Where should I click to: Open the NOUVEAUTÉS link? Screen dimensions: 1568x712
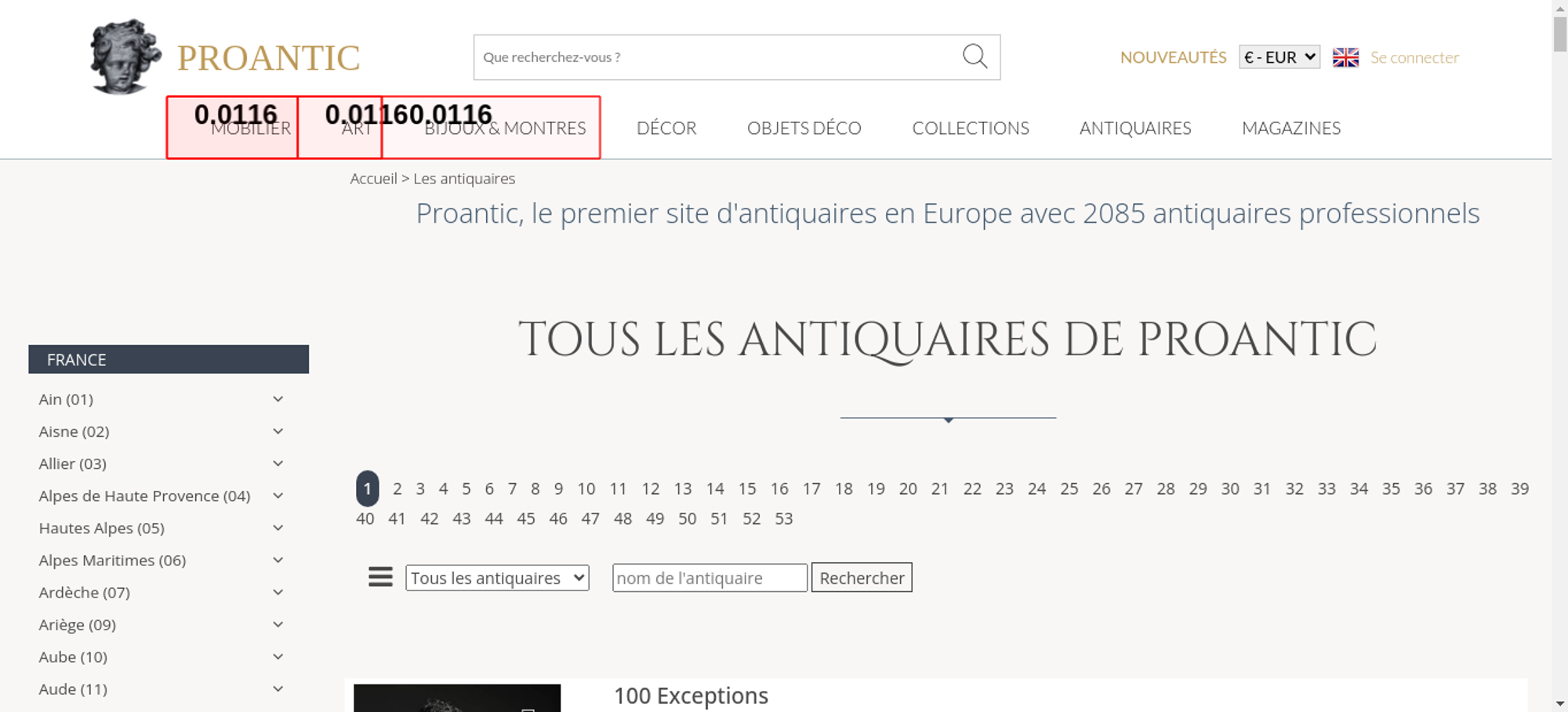(x=1173, y=57)
